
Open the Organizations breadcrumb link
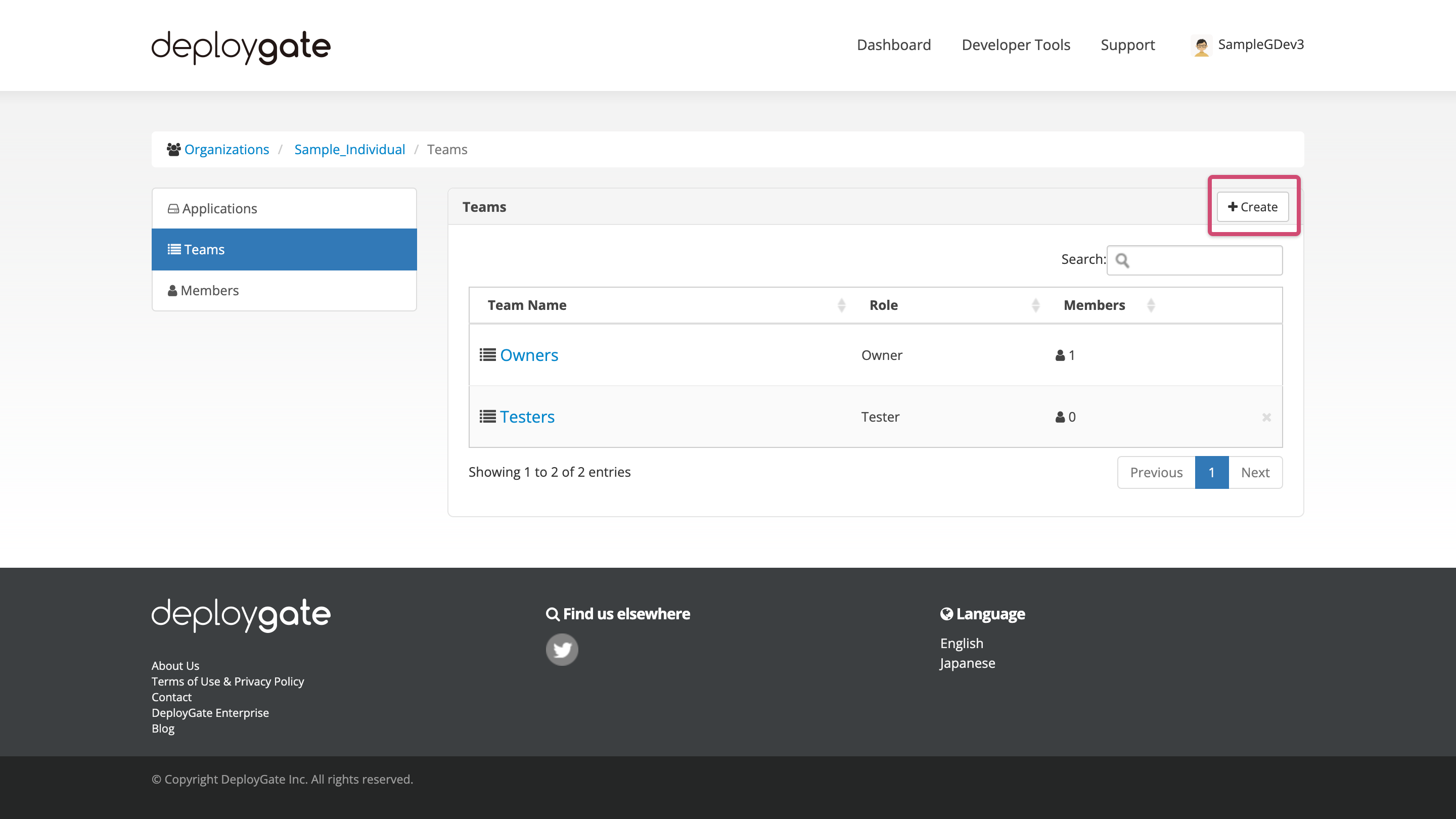coord(226,149)
